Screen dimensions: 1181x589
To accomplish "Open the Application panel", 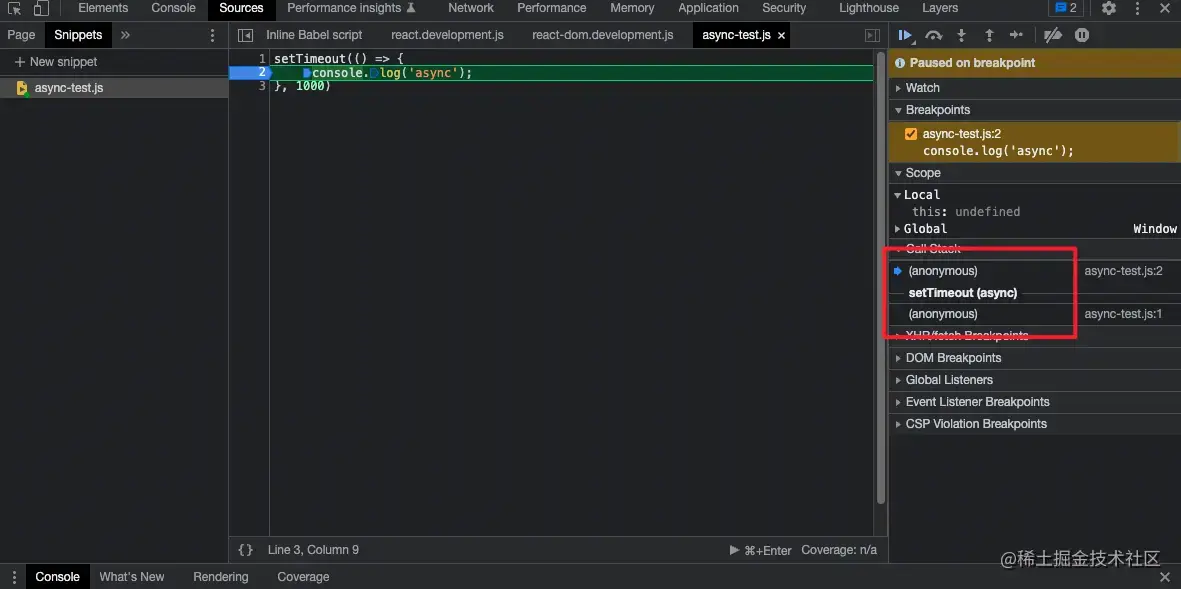I will click(x=708, y=8).
